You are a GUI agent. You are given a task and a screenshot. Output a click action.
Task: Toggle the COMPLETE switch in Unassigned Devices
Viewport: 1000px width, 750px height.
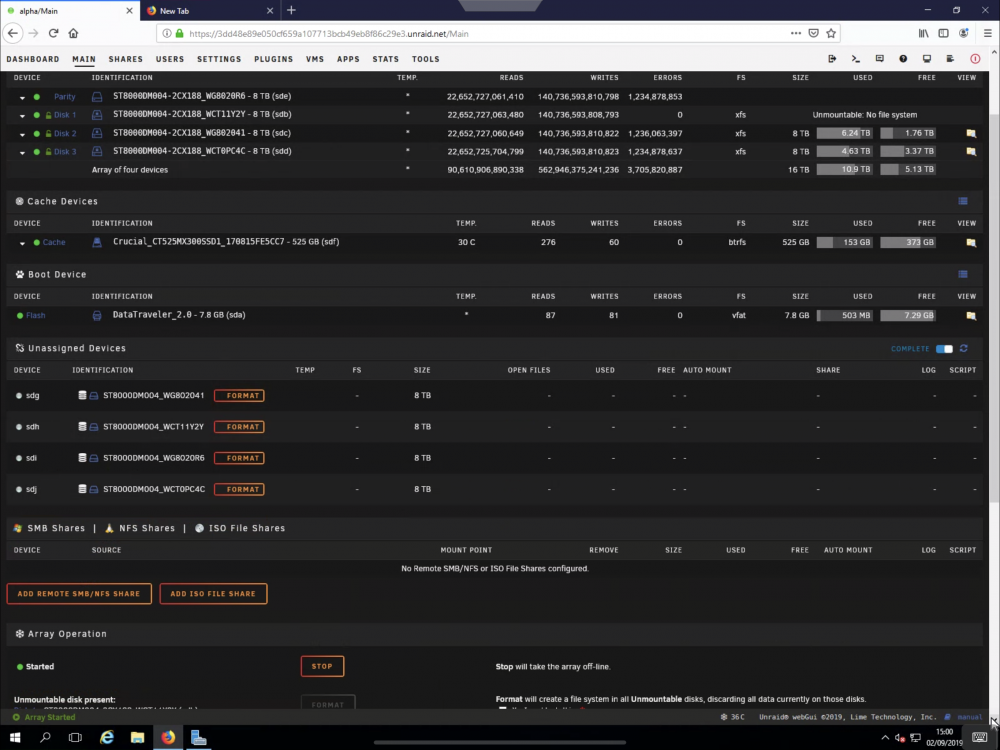944,349
